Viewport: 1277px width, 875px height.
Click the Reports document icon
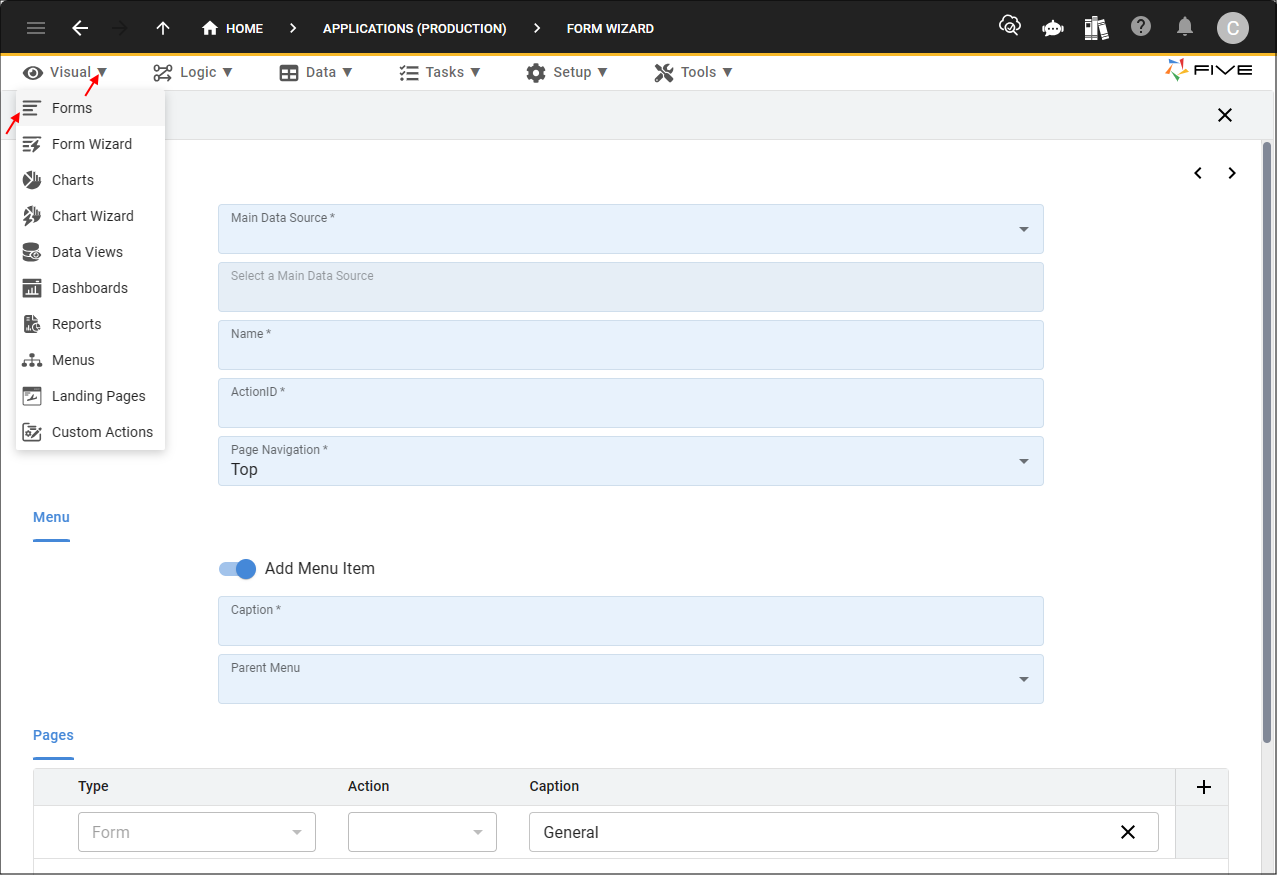pos(32,324)
